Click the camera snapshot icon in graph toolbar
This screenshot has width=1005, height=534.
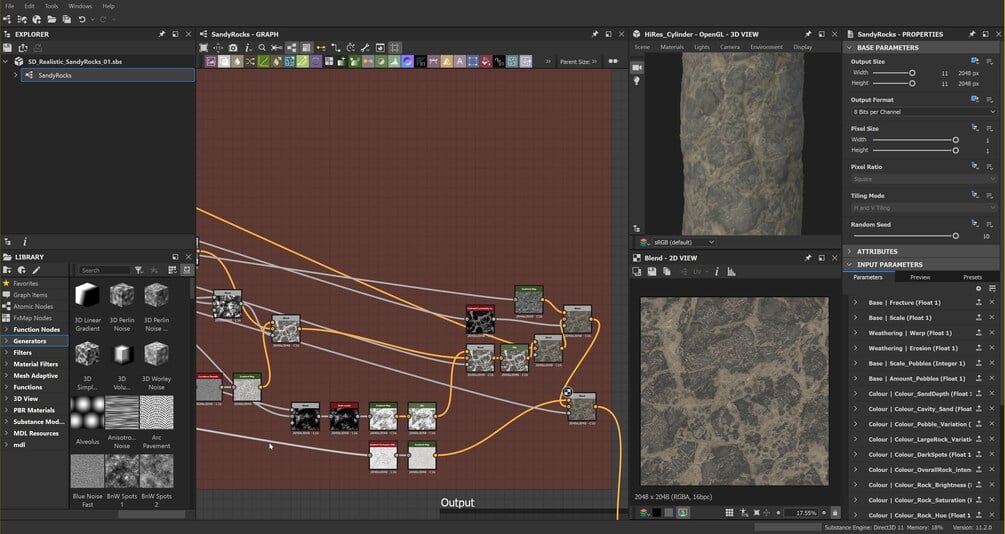233,47
